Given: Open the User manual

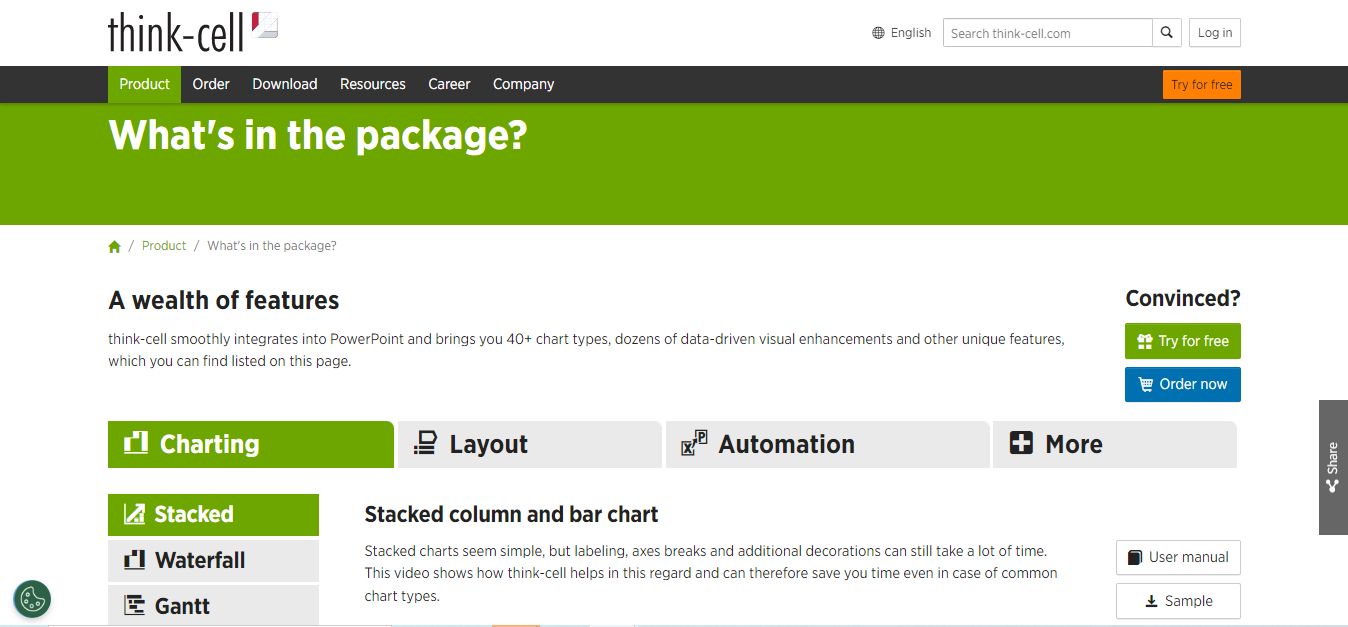Looking at the screenshot, I should [1178, 557].
